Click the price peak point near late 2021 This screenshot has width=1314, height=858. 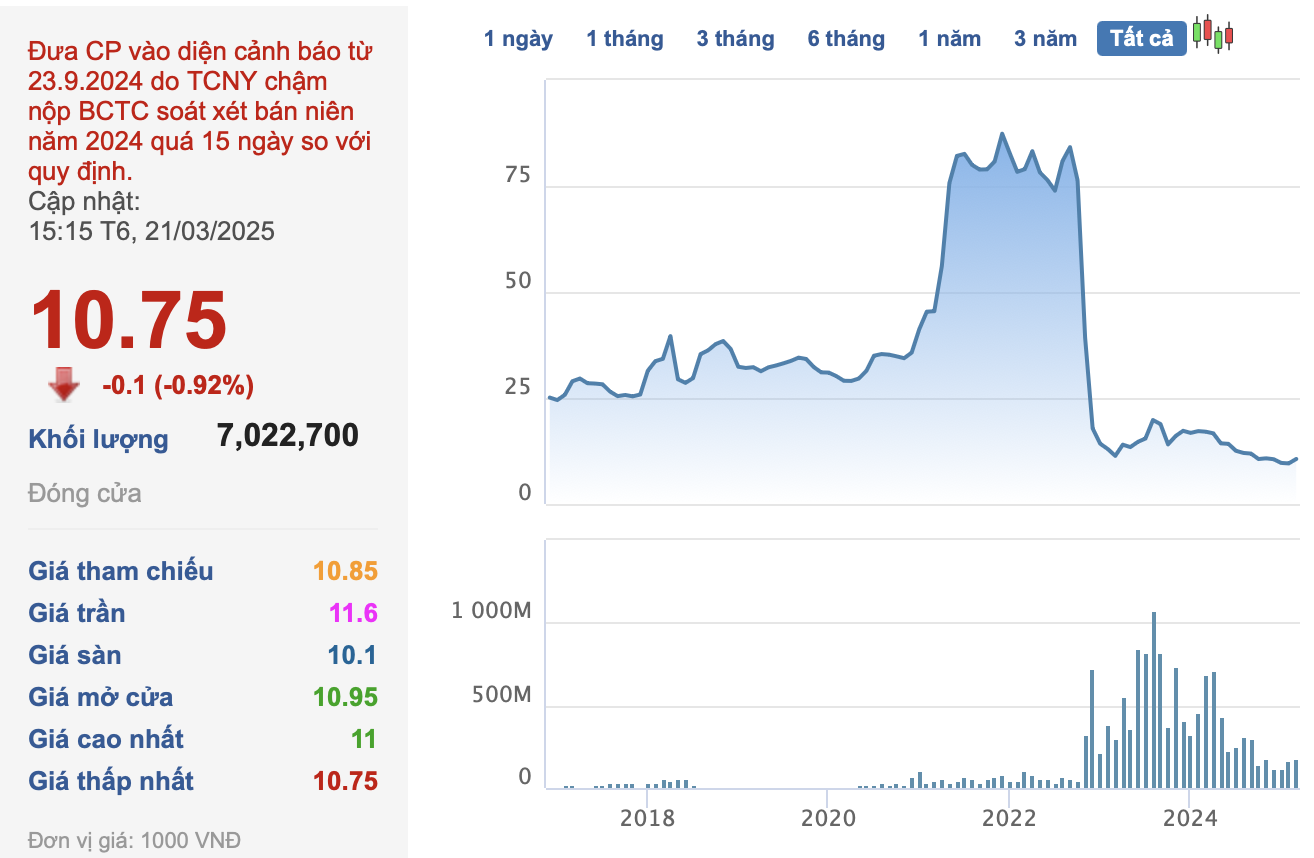tap(1002, 134)
